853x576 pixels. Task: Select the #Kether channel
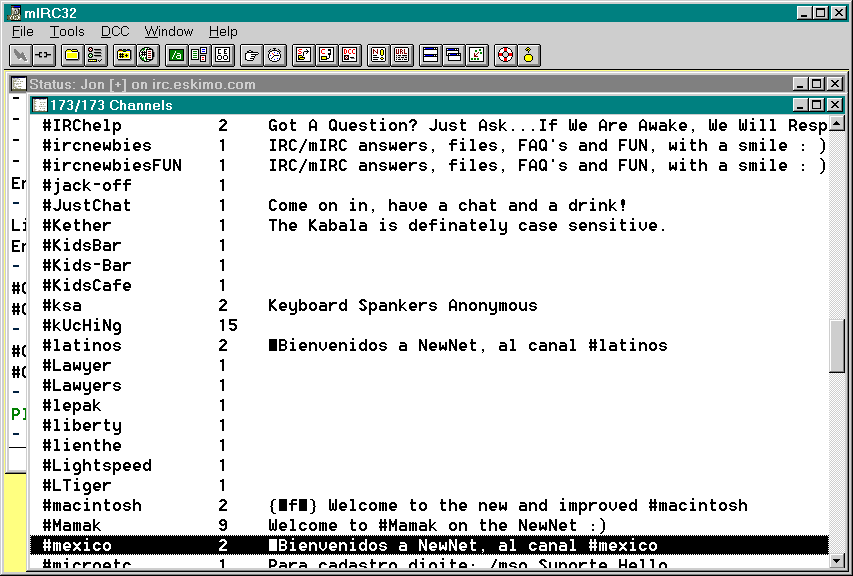click(x=429, y=226)
